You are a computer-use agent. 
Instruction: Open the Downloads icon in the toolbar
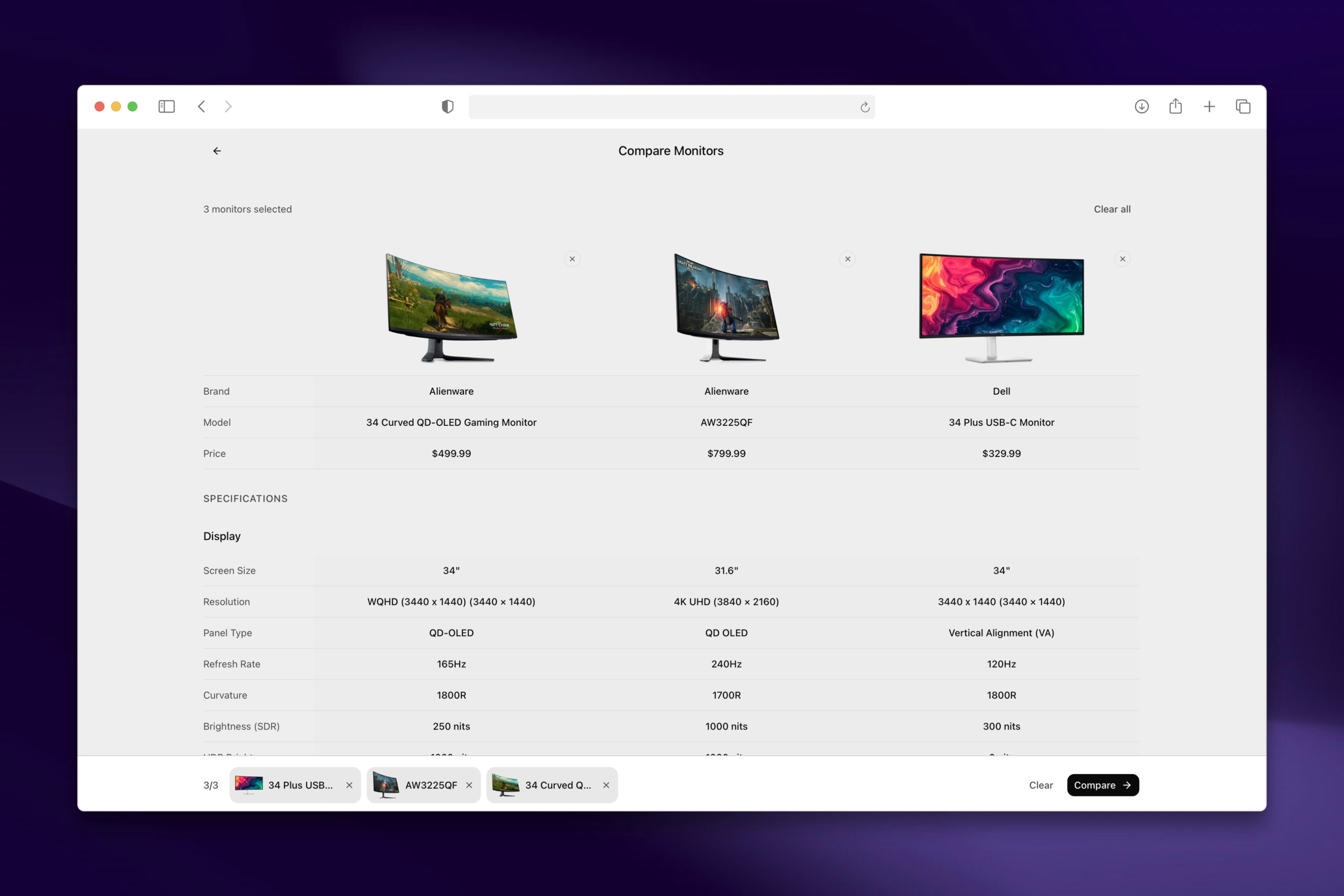1142,106
